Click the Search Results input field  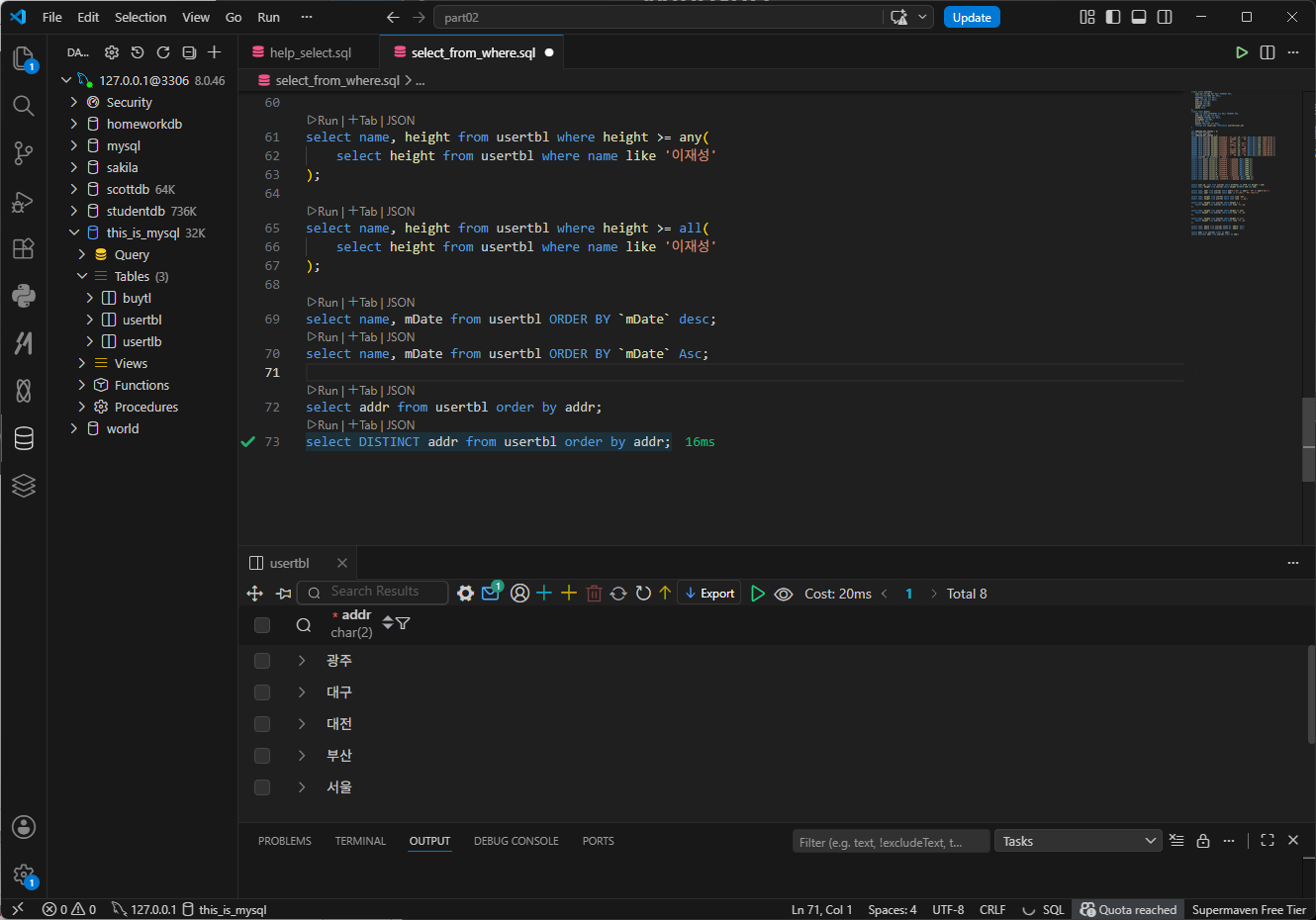(374, 592)
